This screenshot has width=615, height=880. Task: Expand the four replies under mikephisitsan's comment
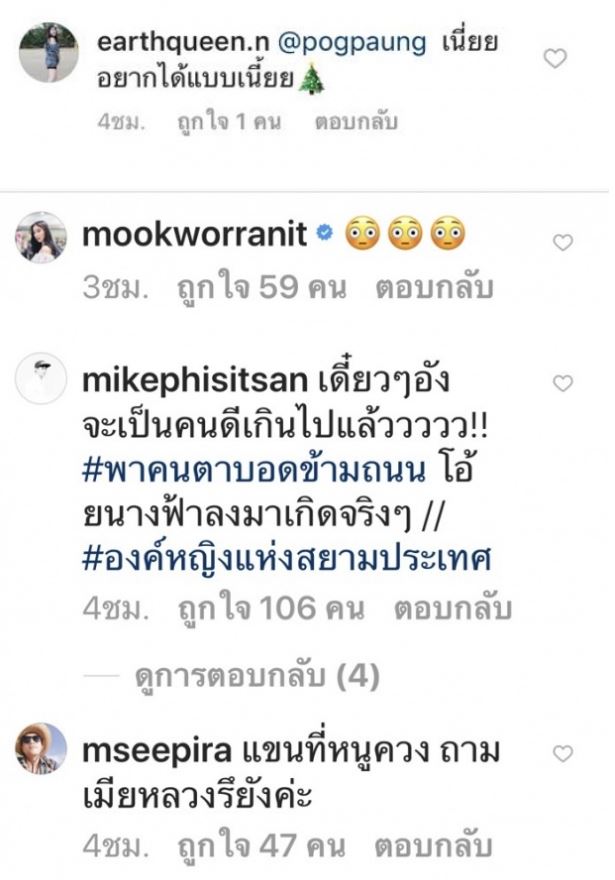click(x=257, y=676)
